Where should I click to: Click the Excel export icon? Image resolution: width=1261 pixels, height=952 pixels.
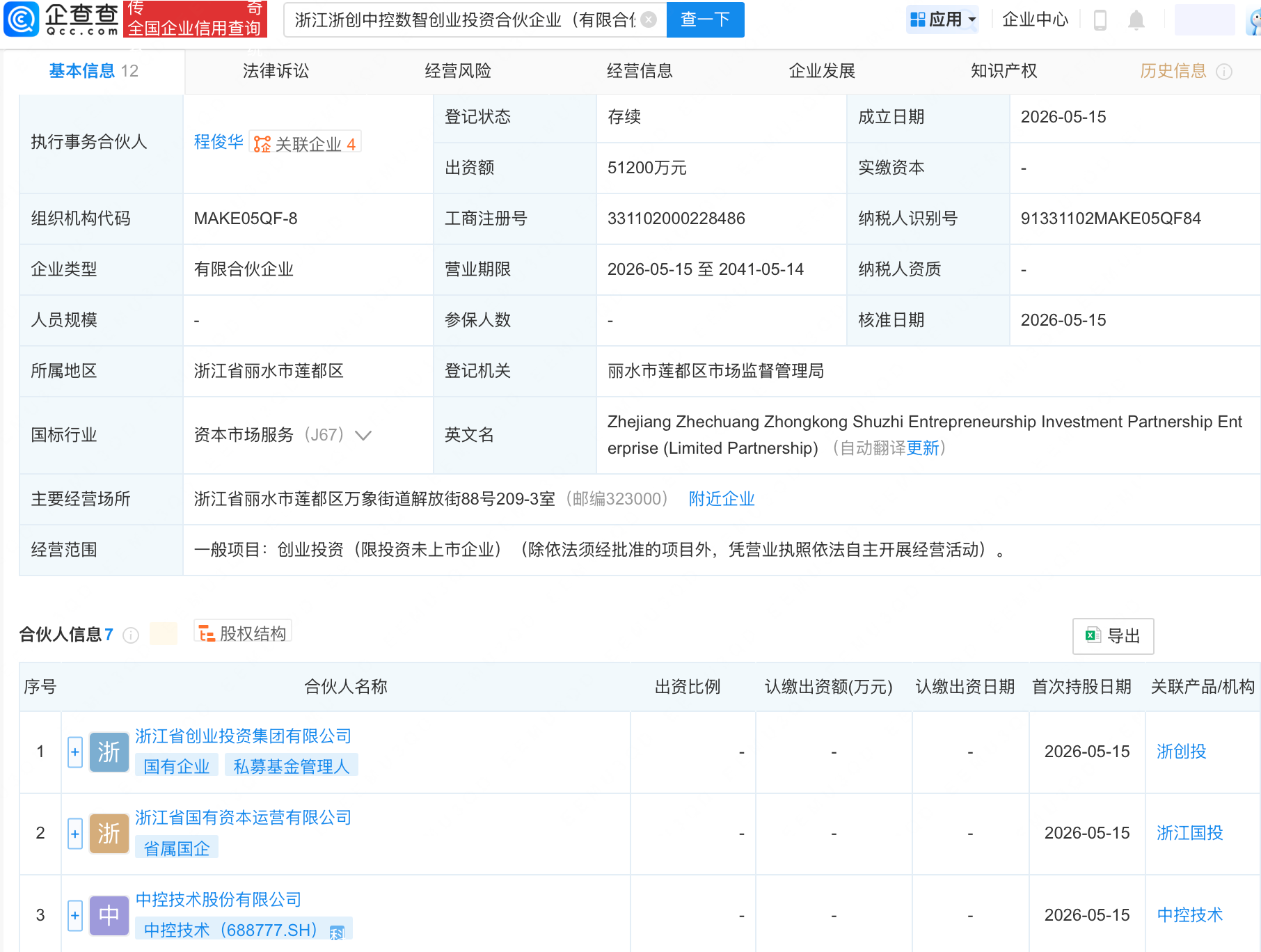[x=1093, y=635]
